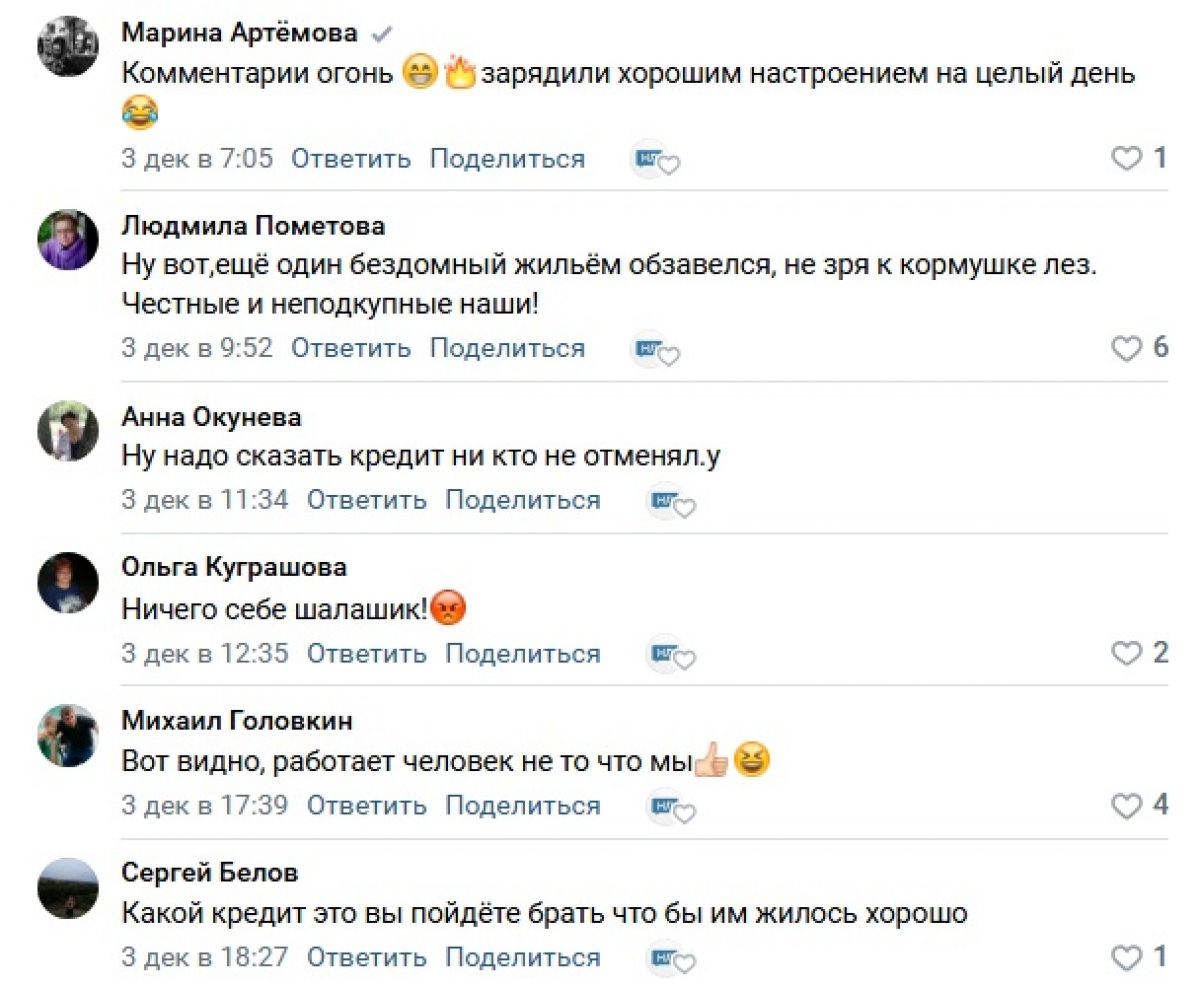Open Ольга Куграшова's profile name link
Viewport: 1200px width, 986px height.
click(234, 568)
